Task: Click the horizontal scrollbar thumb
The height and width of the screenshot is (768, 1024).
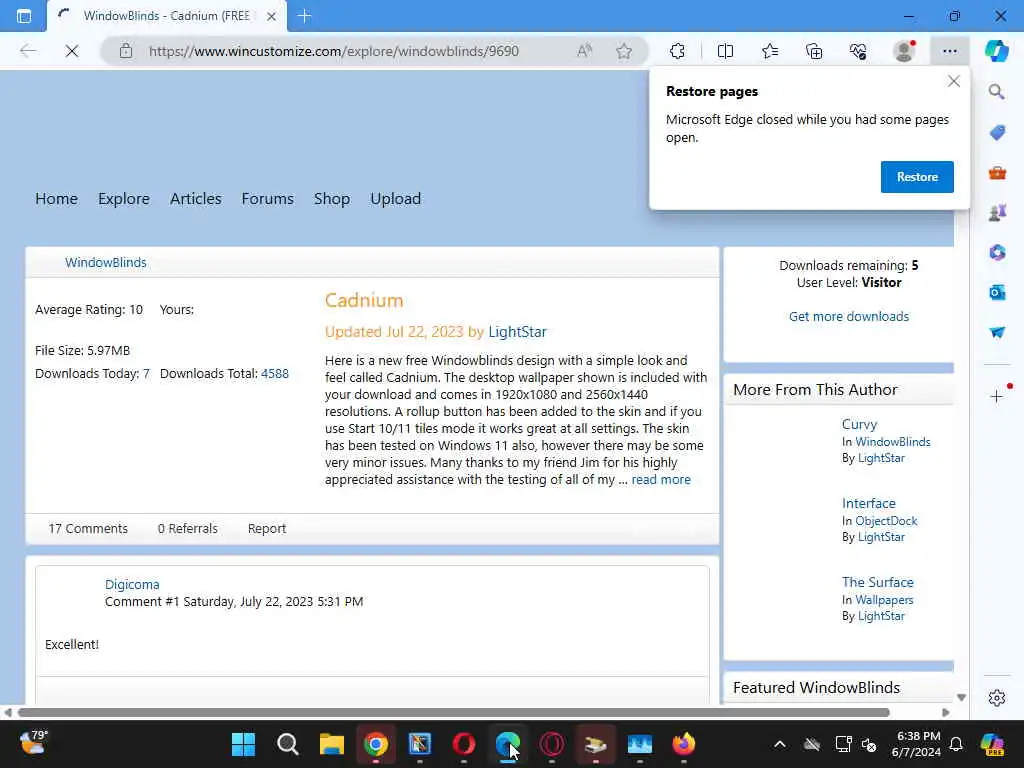Action: [x=454, y=712]
